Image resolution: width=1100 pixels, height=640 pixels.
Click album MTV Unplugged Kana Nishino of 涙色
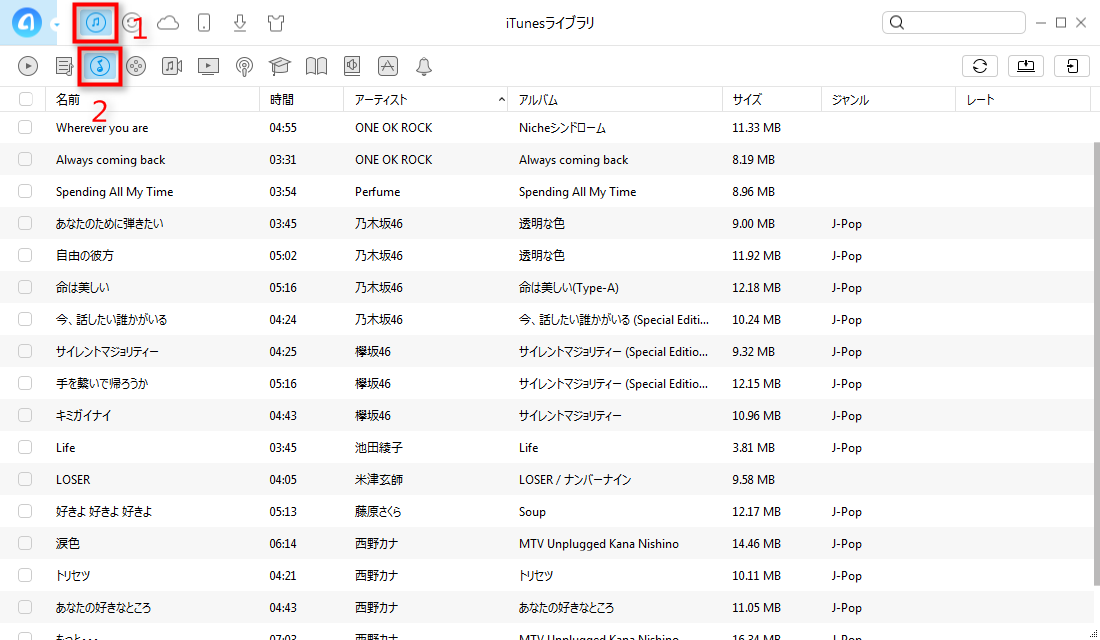pos(599,544)
